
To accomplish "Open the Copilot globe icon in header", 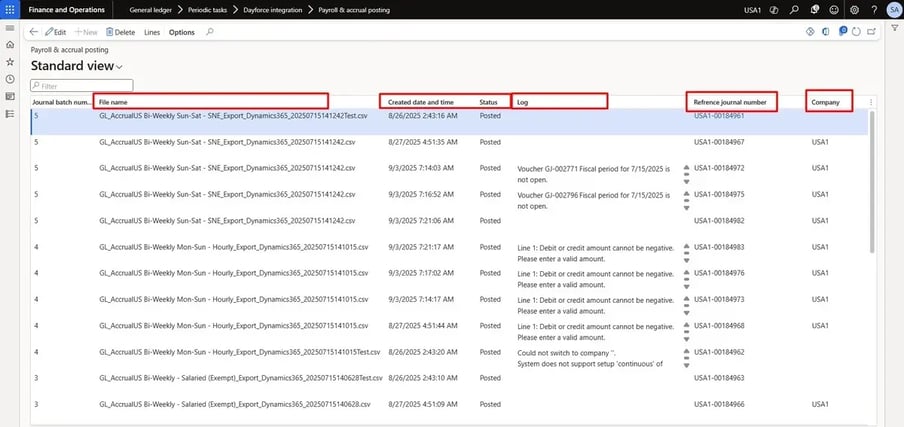I will click(775, 10).
